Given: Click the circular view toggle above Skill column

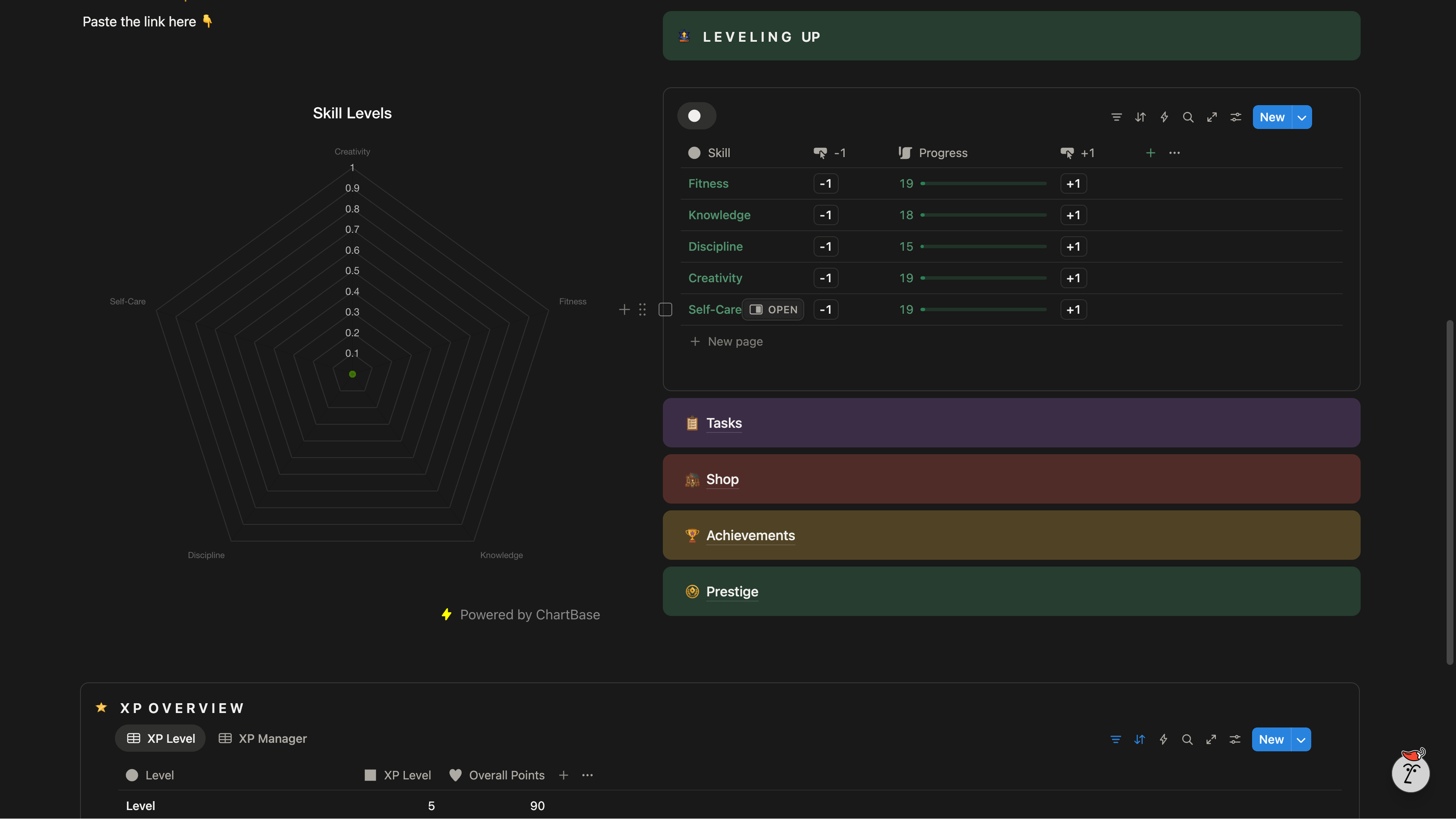Looking at the screenshot, I should tap(696, 116).
